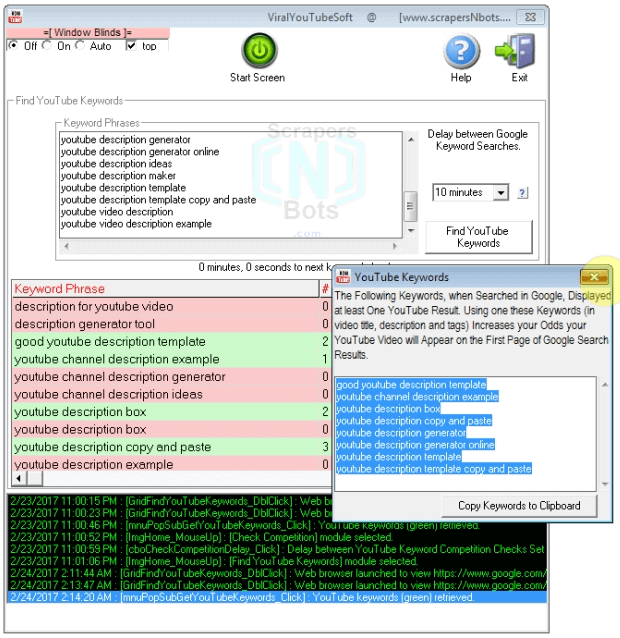Image resolution: width=620 pixels, height=638 pixels.
Task: Select 'youtube description template' in phrases box
Action: 123,188
